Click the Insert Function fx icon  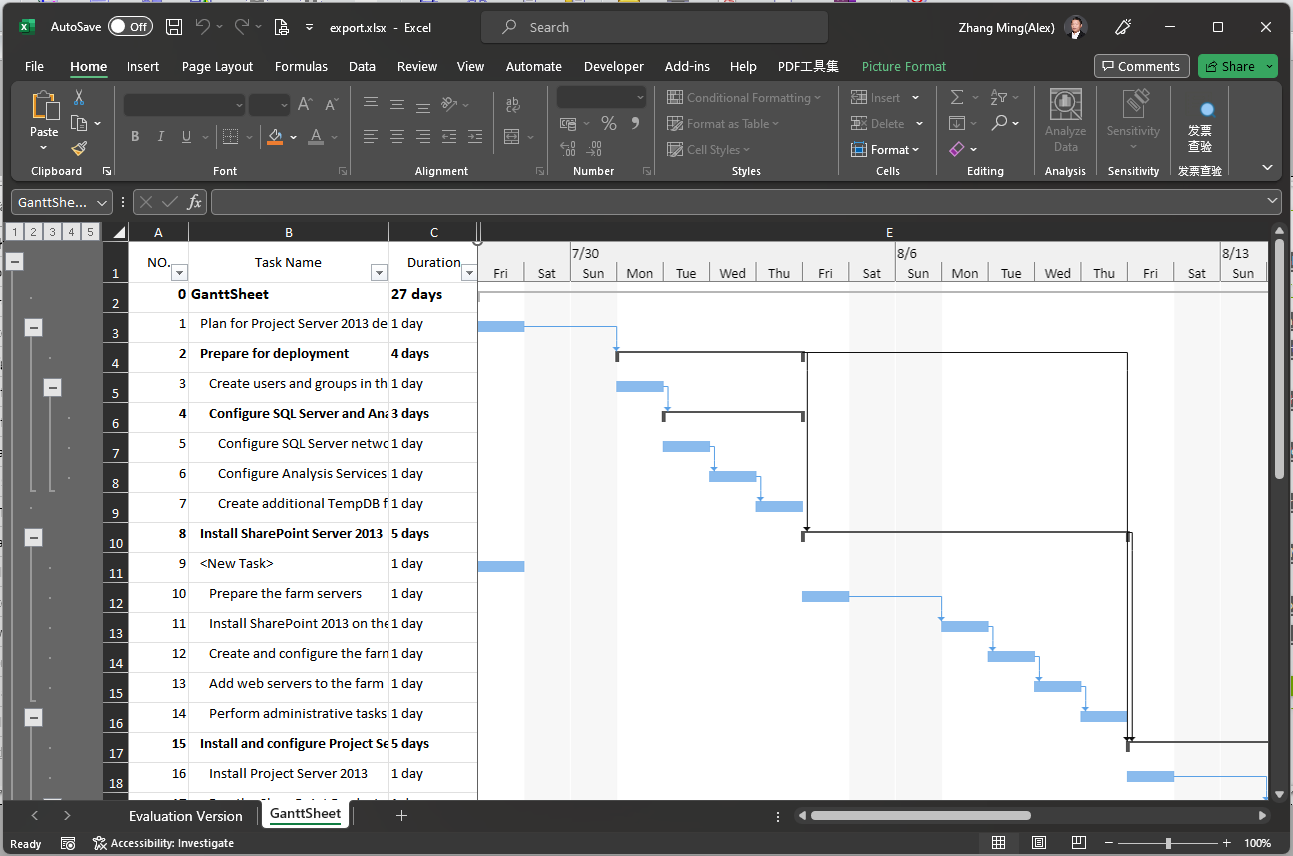(x=194, y=202)
